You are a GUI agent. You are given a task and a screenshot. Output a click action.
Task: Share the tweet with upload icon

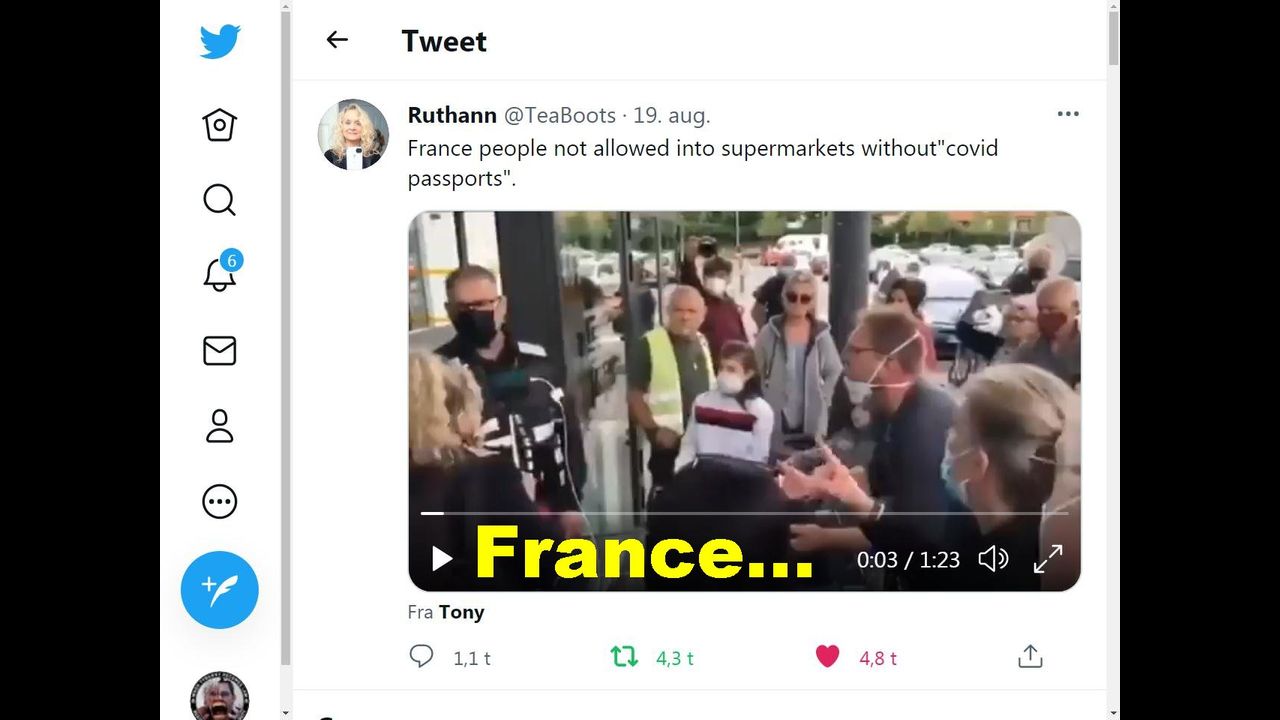(1030, 656)
